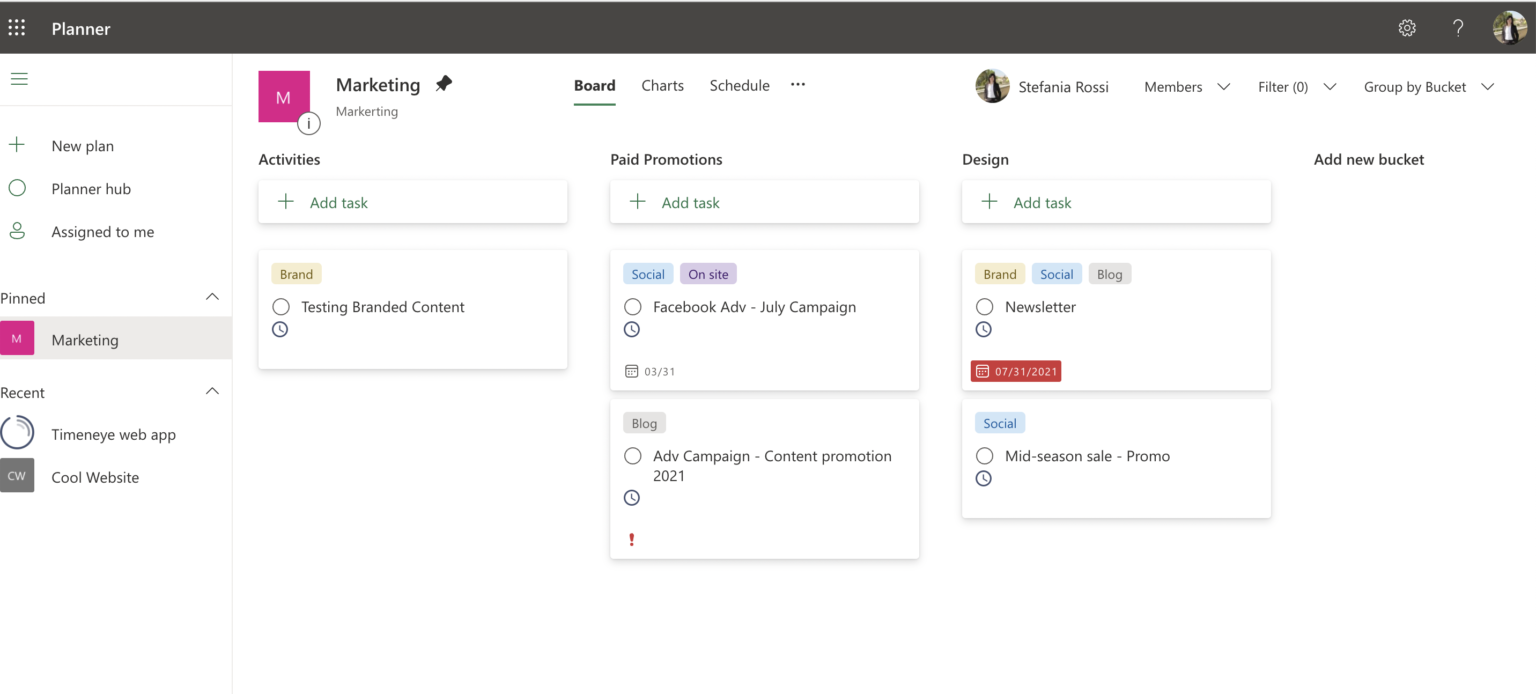Open the settings gear icon
This screenshot has width=1536, height=694.
tap(1407, 28)
